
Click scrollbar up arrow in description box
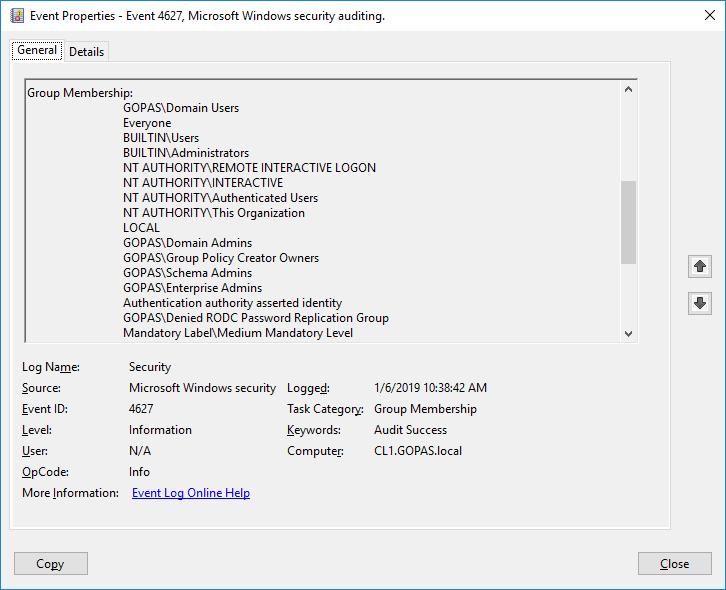tap(628, 89)
